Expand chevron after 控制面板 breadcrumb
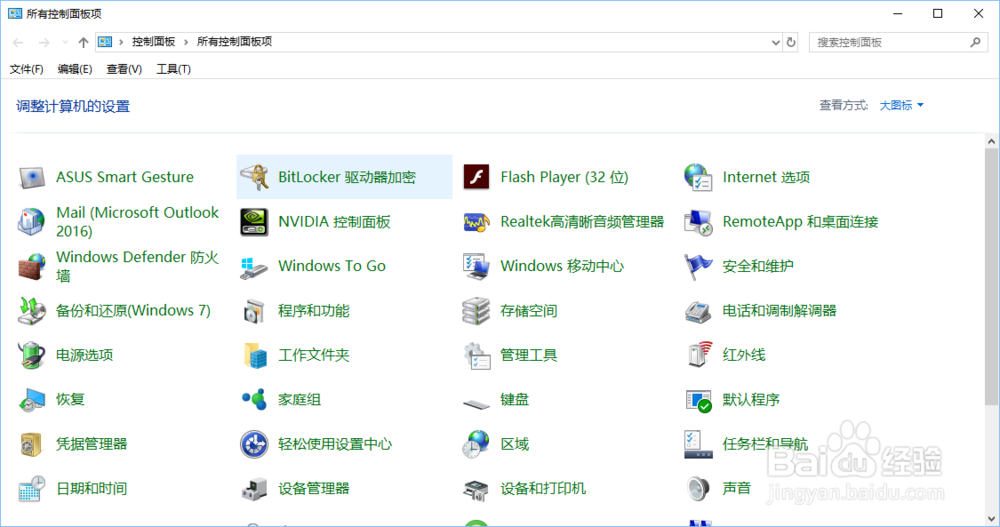The height and width of the screenshot is (527, 1000). tap(186, 42)
